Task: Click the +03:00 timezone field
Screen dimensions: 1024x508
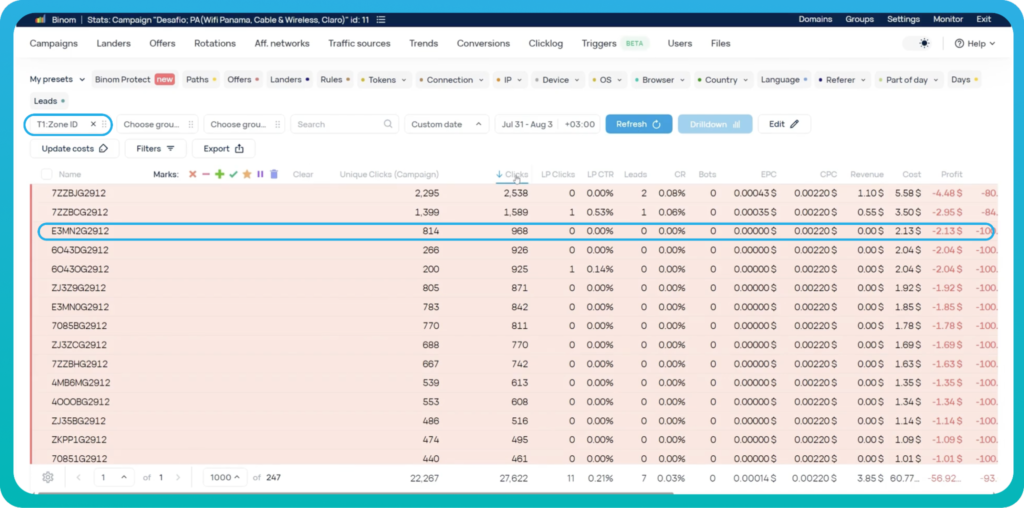Action: [580, 124]
